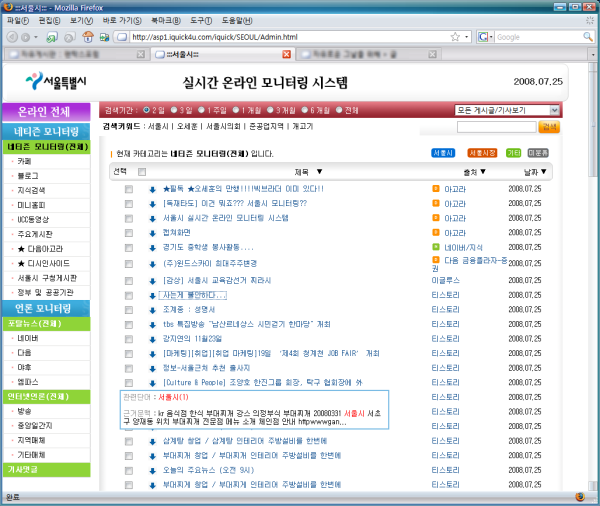The height and width of the screenshot is (506, 600).
Task: Open 블로그 in the sidebar
Action: coord(28,176)
